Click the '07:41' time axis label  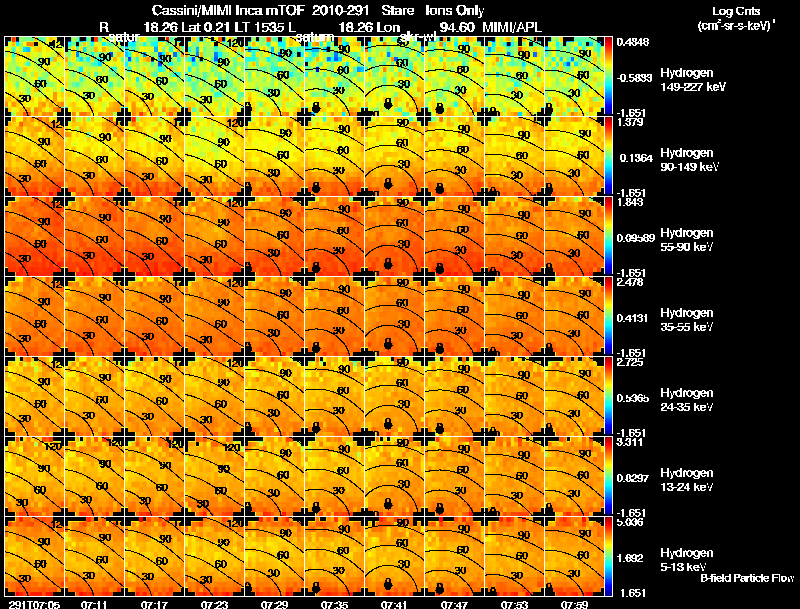point(395,604)
